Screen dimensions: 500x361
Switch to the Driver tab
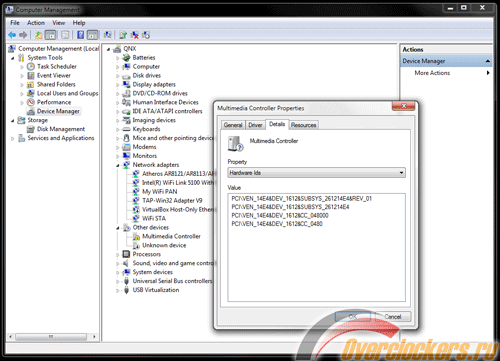coord(255,125)
